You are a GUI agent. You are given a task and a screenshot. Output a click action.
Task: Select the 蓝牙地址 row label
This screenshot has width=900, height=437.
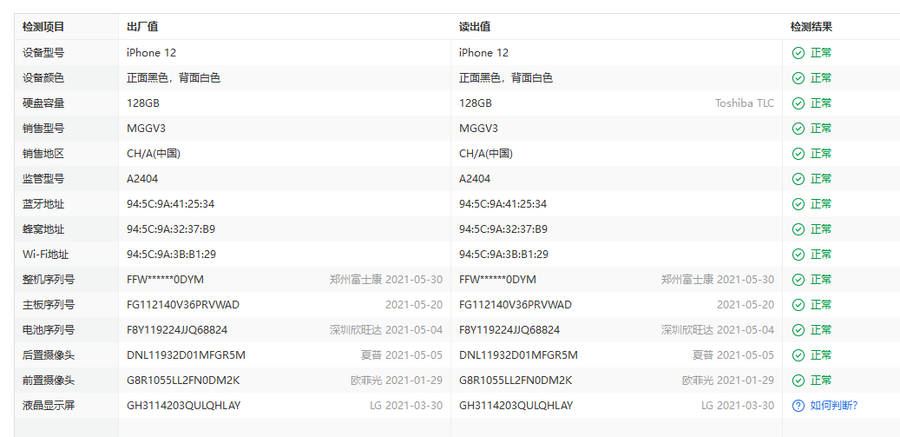coord(44,204)
